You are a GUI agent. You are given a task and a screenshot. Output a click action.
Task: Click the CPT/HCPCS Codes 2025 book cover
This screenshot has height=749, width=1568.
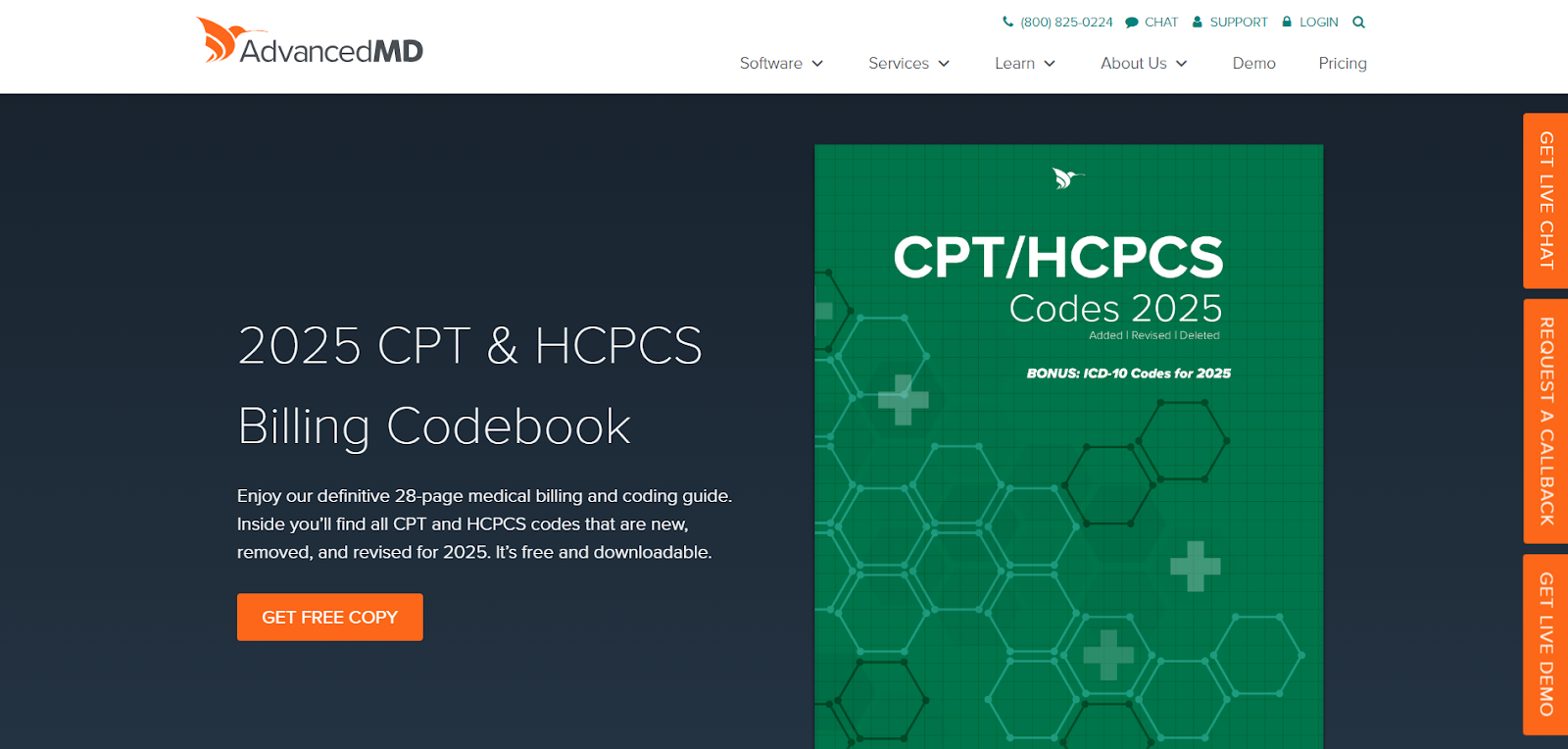[x=1069, y=447]
